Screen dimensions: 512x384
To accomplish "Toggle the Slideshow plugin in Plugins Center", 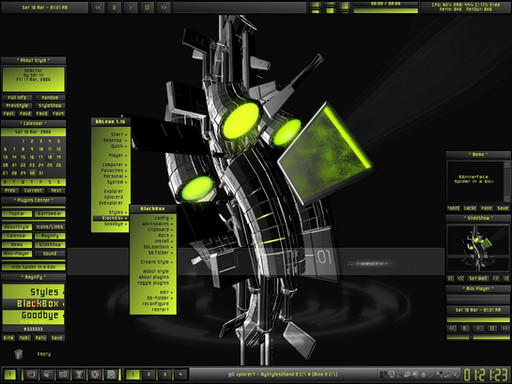I will pos(50,245).
